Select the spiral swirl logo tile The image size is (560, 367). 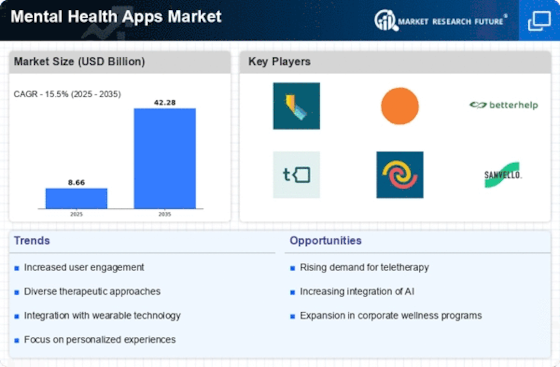tap(400, 175)
